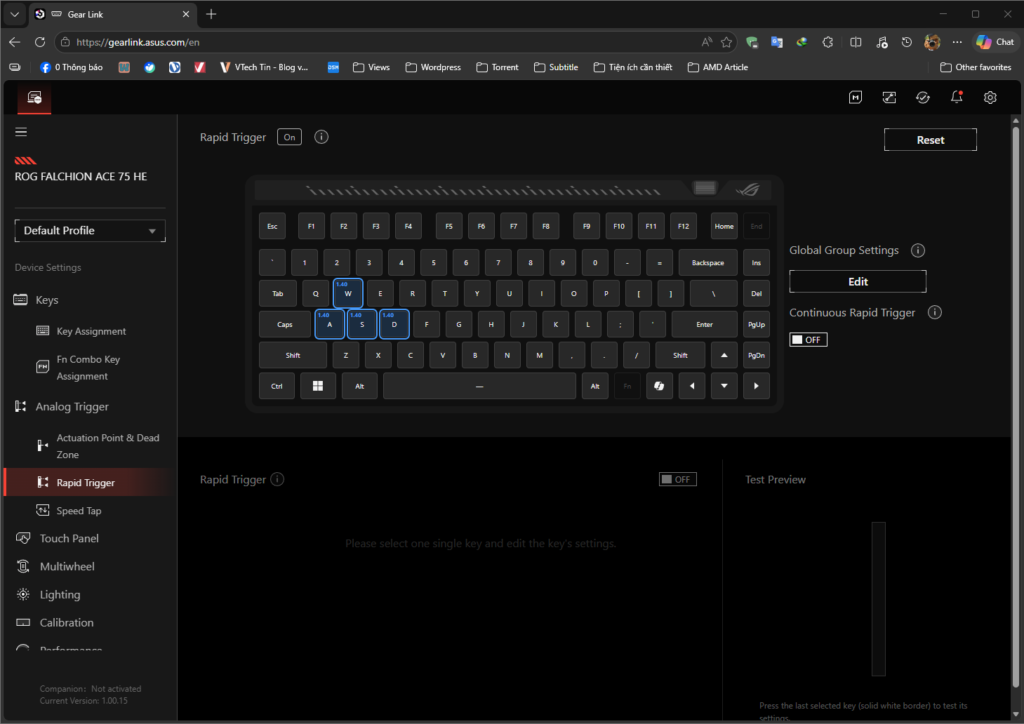1024x724 pixels.
Task: Toggle the Rapid Trigger 'On' button at top
Action: coord(290,137)
